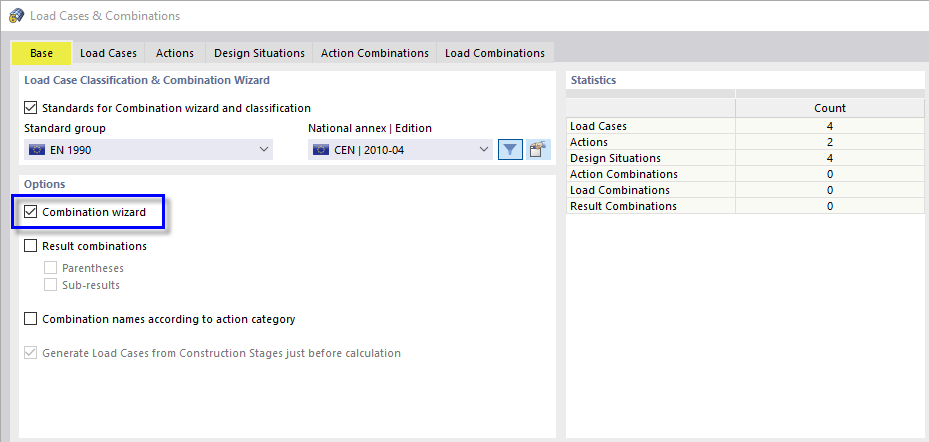Select the Result Combinations row in Statistics
The width and height of the screenshot is (929, 442).
(623, 206)
